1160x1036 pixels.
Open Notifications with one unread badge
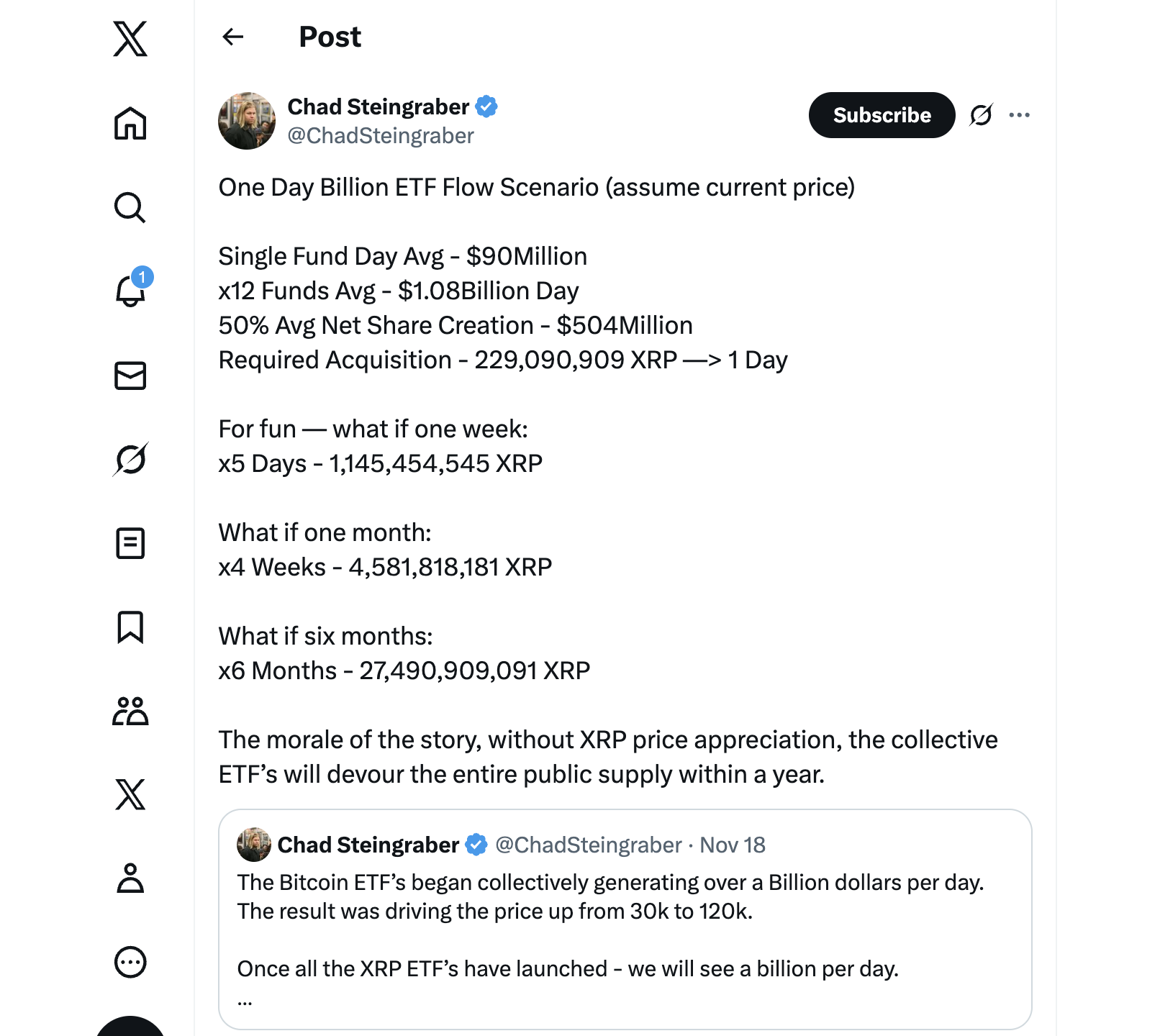pos(130,291)
